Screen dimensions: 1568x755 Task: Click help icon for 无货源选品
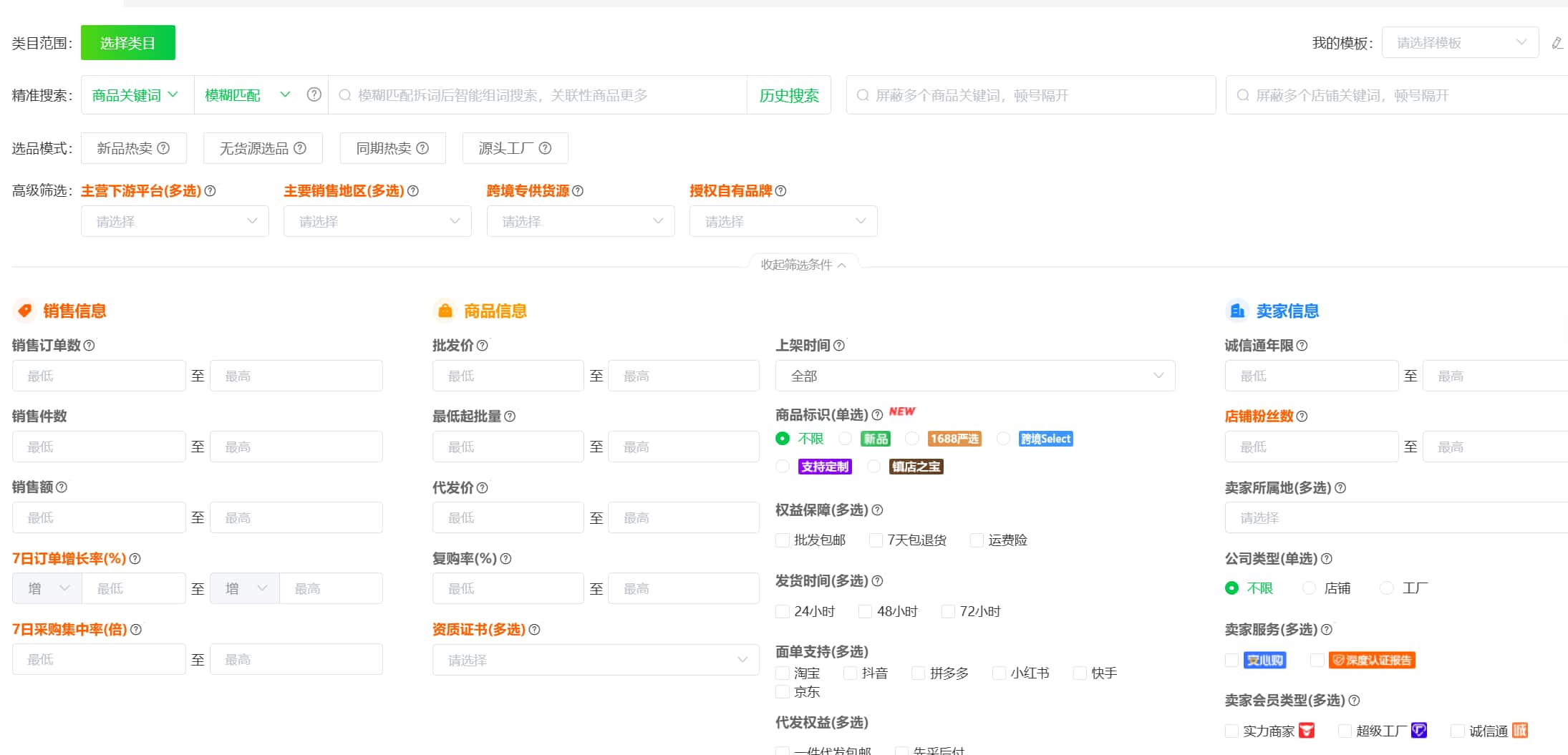click(x=300, y=148)
